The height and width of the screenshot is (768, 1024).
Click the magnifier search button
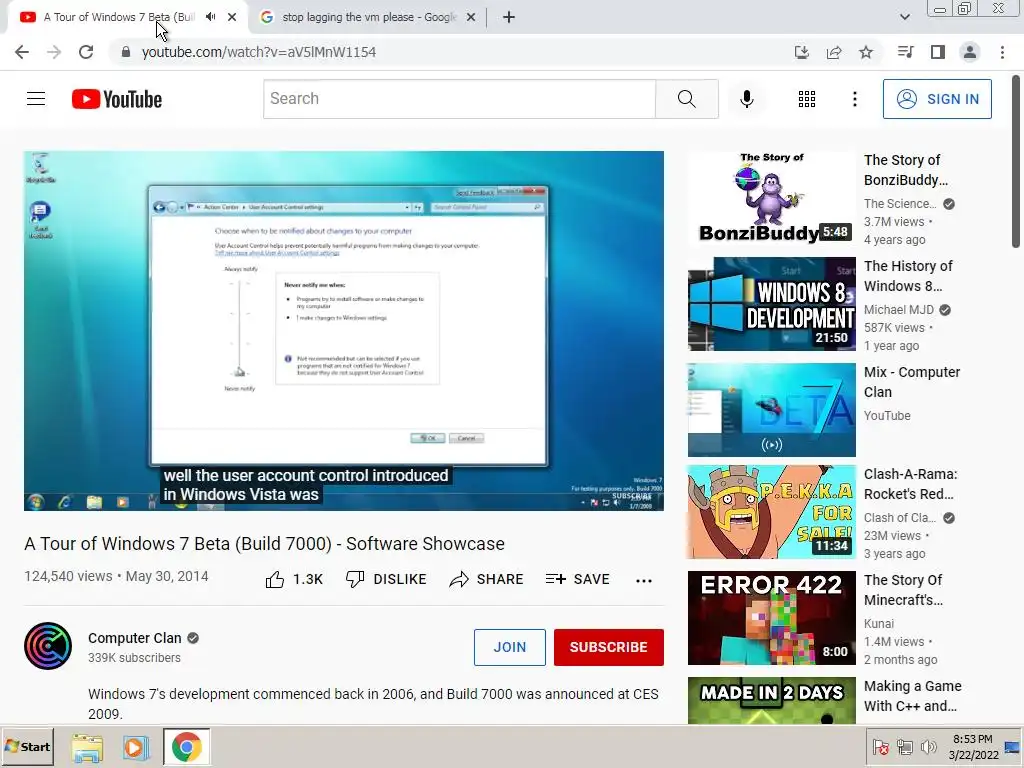point(686,99)
